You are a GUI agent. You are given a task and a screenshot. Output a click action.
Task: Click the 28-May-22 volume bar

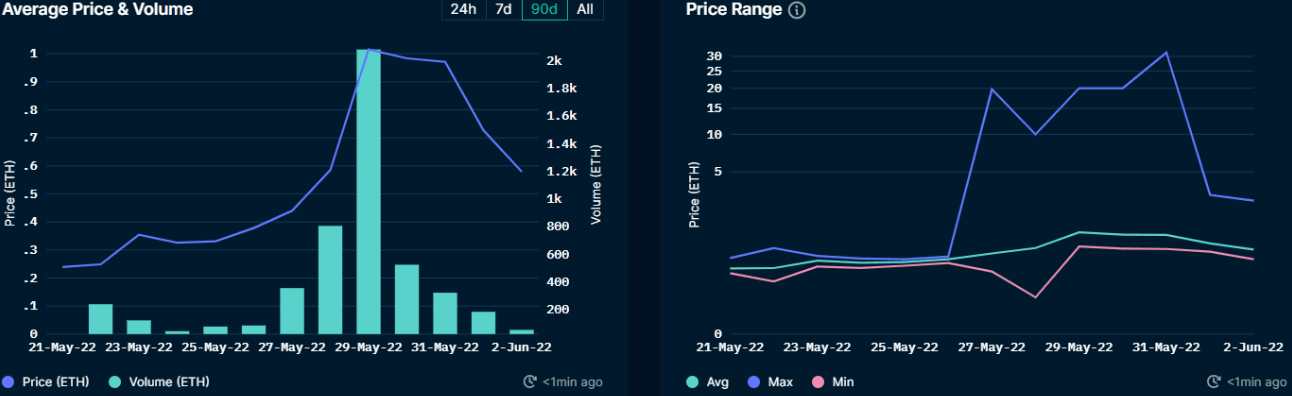(331, 280)
